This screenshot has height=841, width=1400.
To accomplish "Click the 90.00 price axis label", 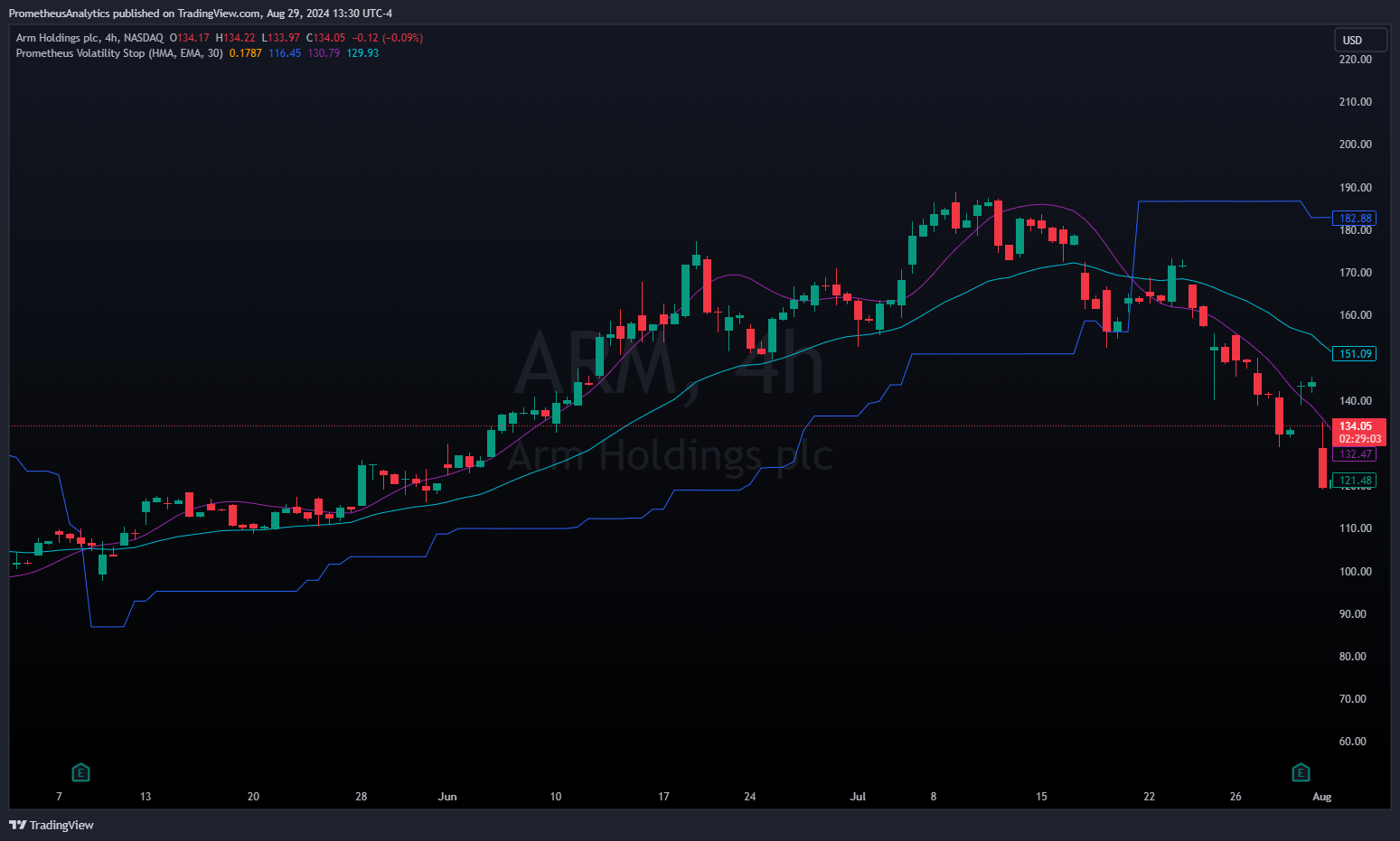I will tap(1352, 614).
